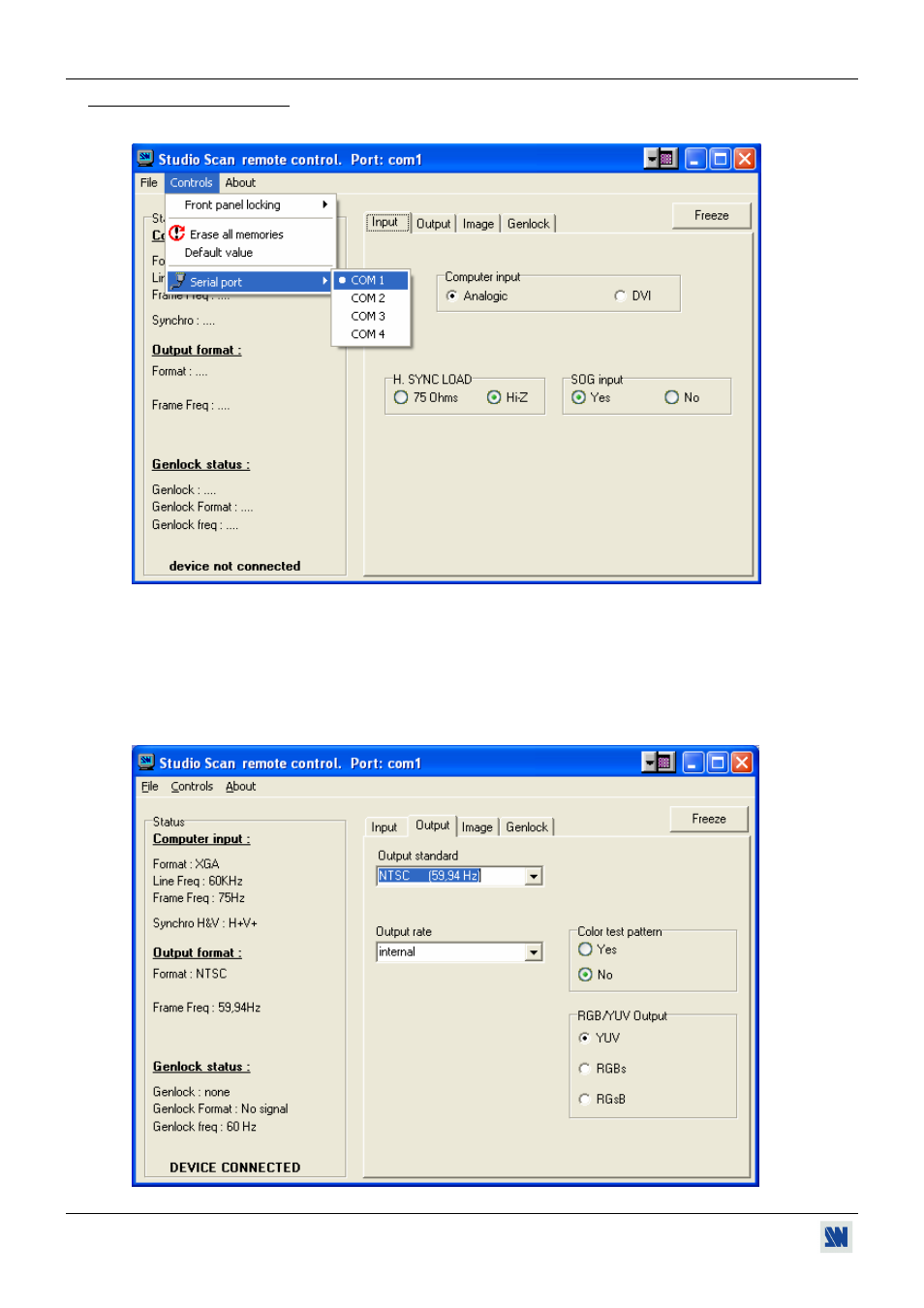The height and width of the screenshot is (1308, 924).
Task: Minimize the upper Studio Scan window
Action: coord(695,159)
